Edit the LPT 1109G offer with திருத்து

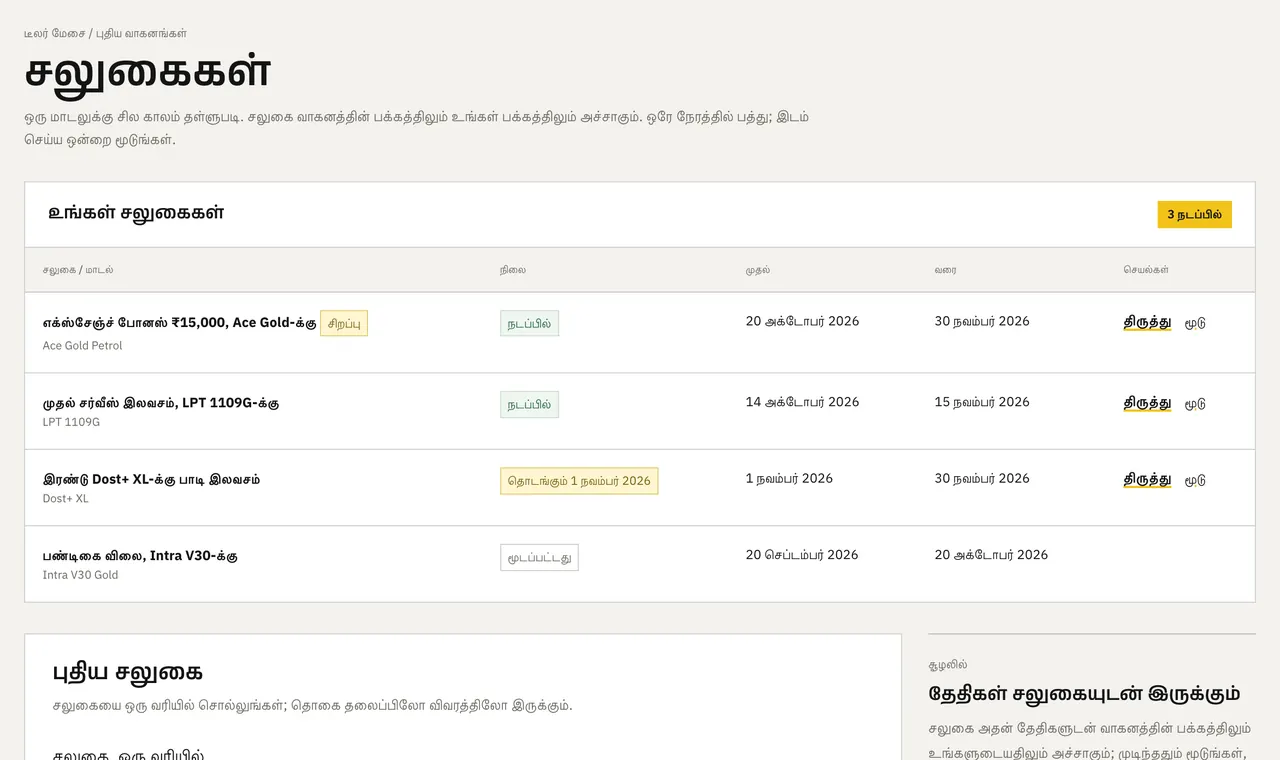[1147, 403]
